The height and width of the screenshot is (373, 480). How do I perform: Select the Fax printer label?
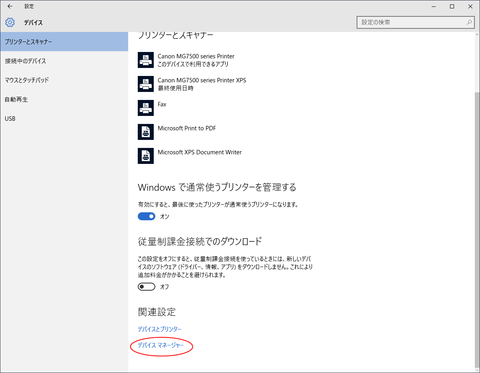tap(162, 104)
